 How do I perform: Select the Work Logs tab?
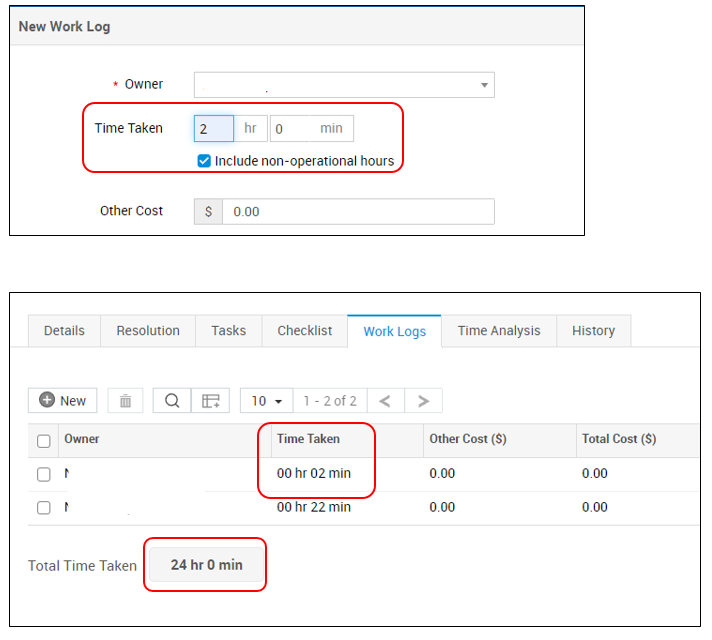pyautogui.click(x=394, y=331)
